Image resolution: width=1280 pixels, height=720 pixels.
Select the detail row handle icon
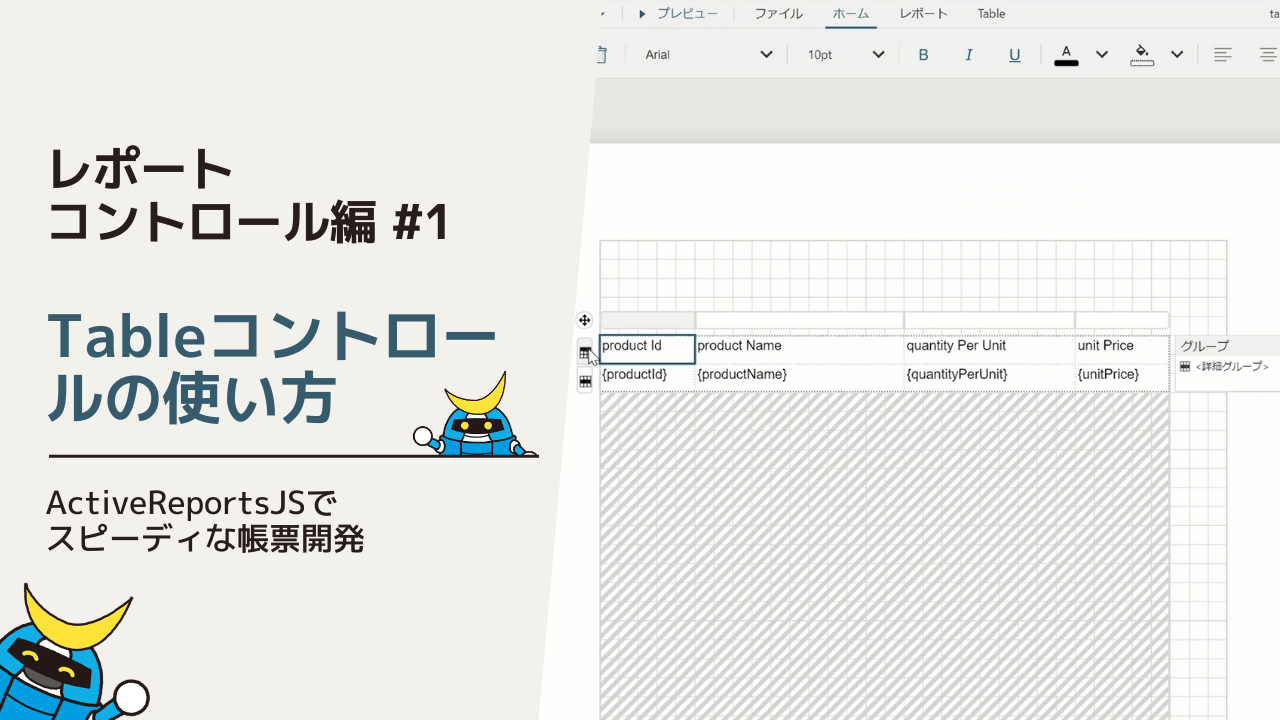tap(585, 381)
